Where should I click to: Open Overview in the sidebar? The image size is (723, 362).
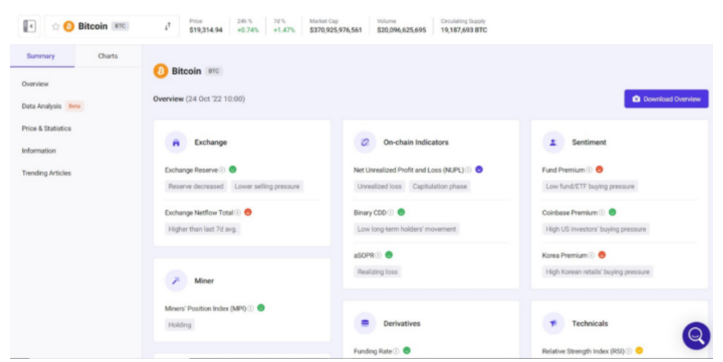35,84
